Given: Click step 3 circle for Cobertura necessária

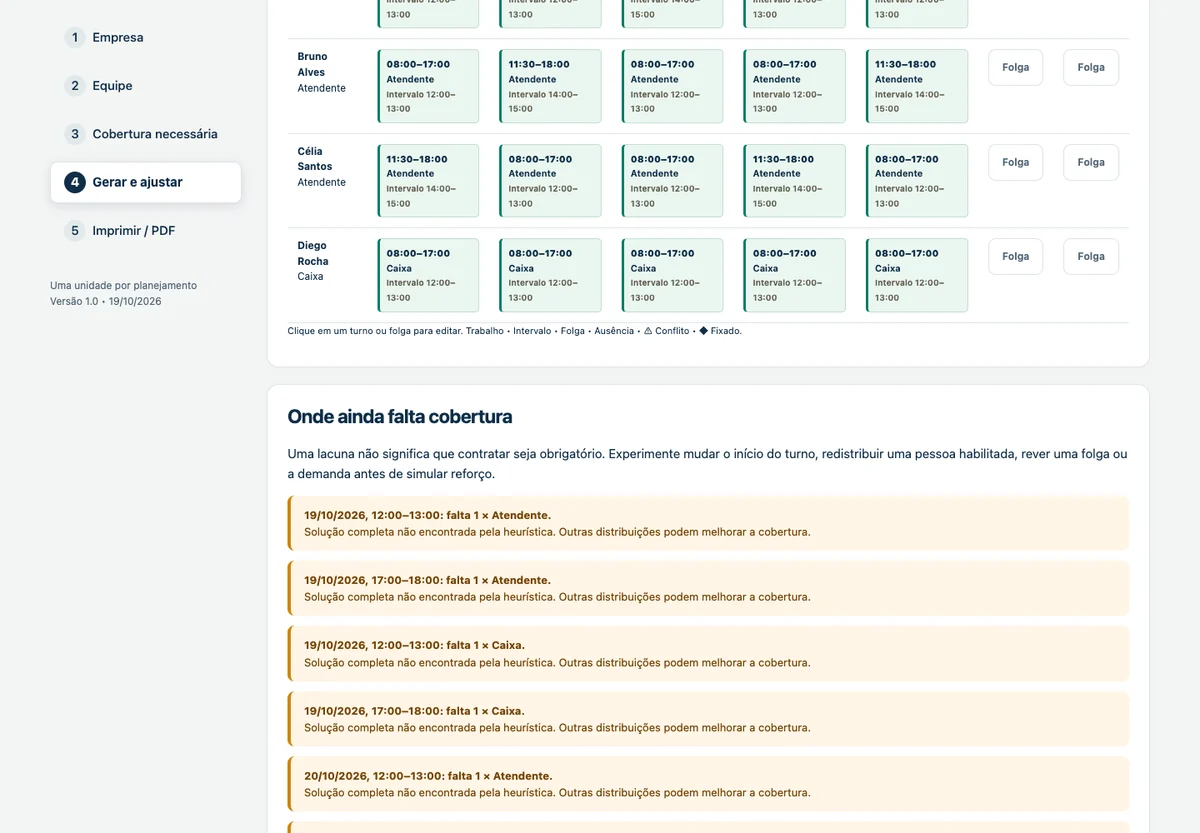Looking at the screenshot, I should tap(74, 134).
